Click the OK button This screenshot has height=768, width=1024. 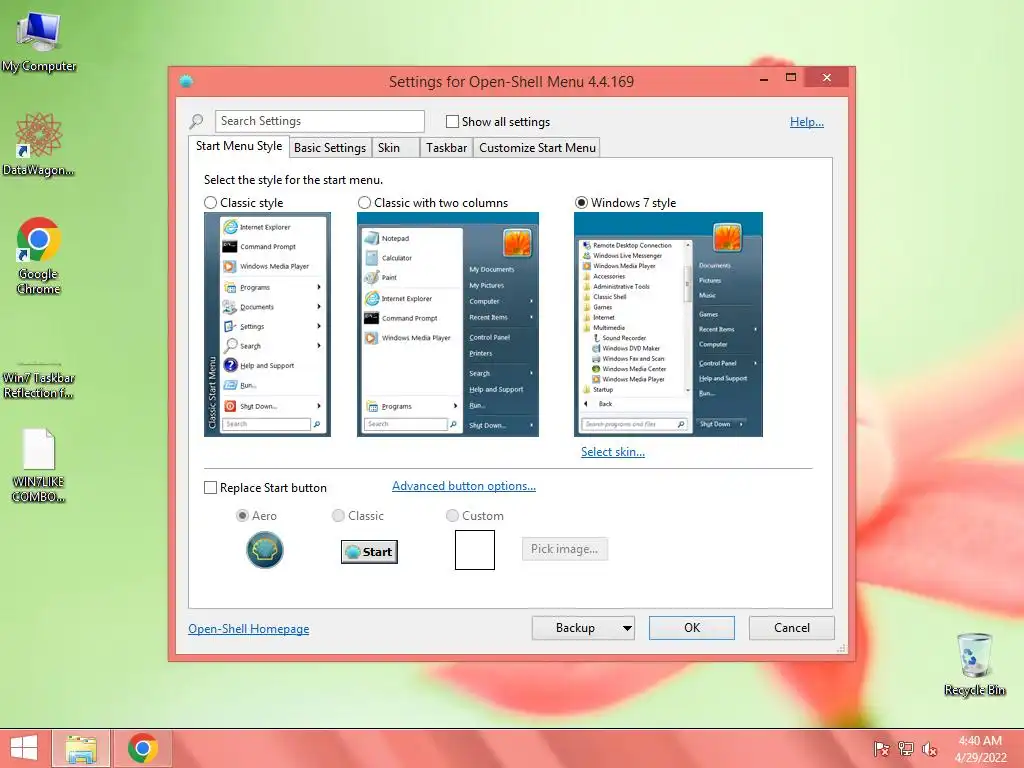pyautogui.click(x=692, y=628)
